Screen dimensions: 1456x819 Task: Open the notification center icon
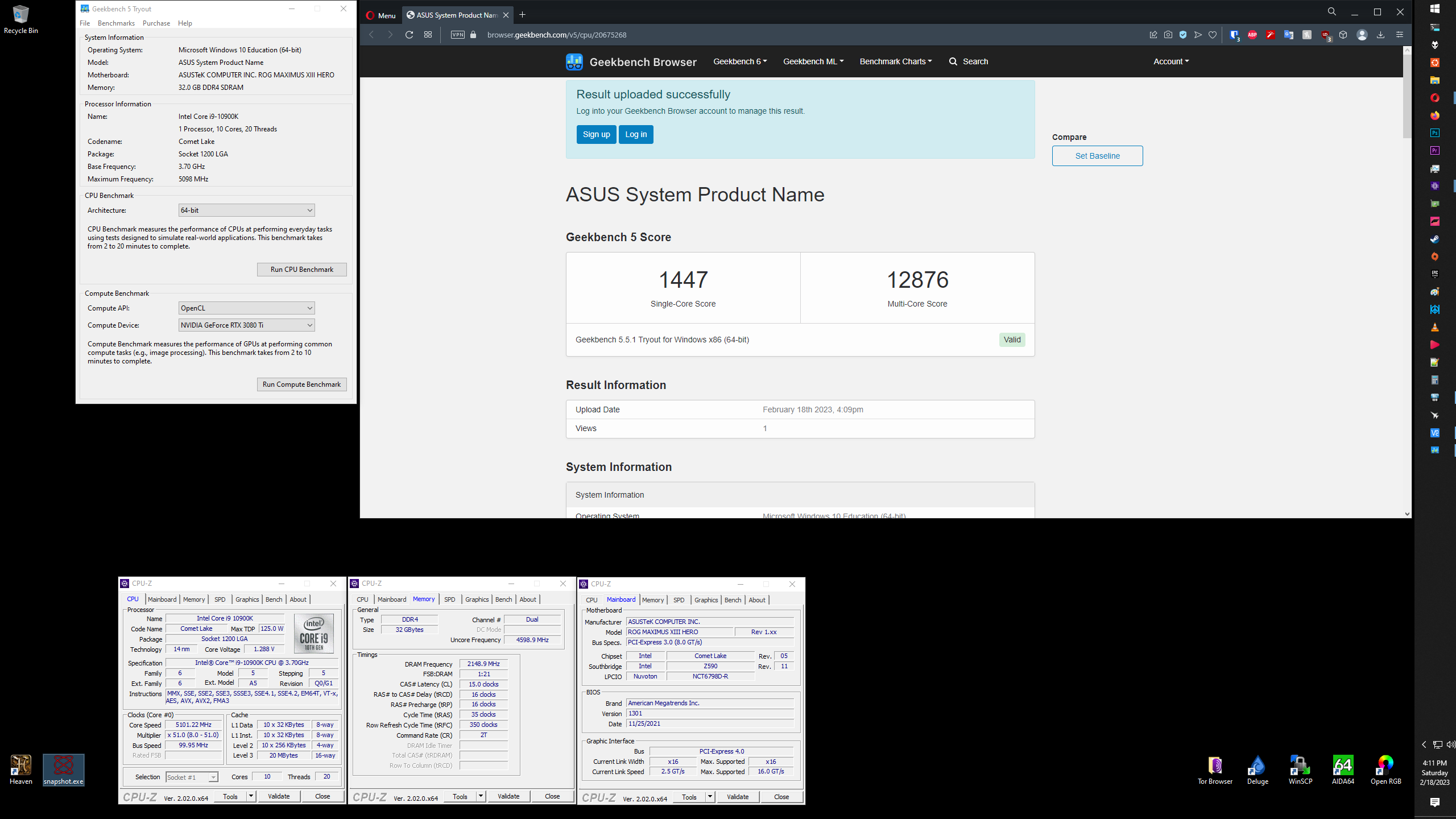[1435, 802]
